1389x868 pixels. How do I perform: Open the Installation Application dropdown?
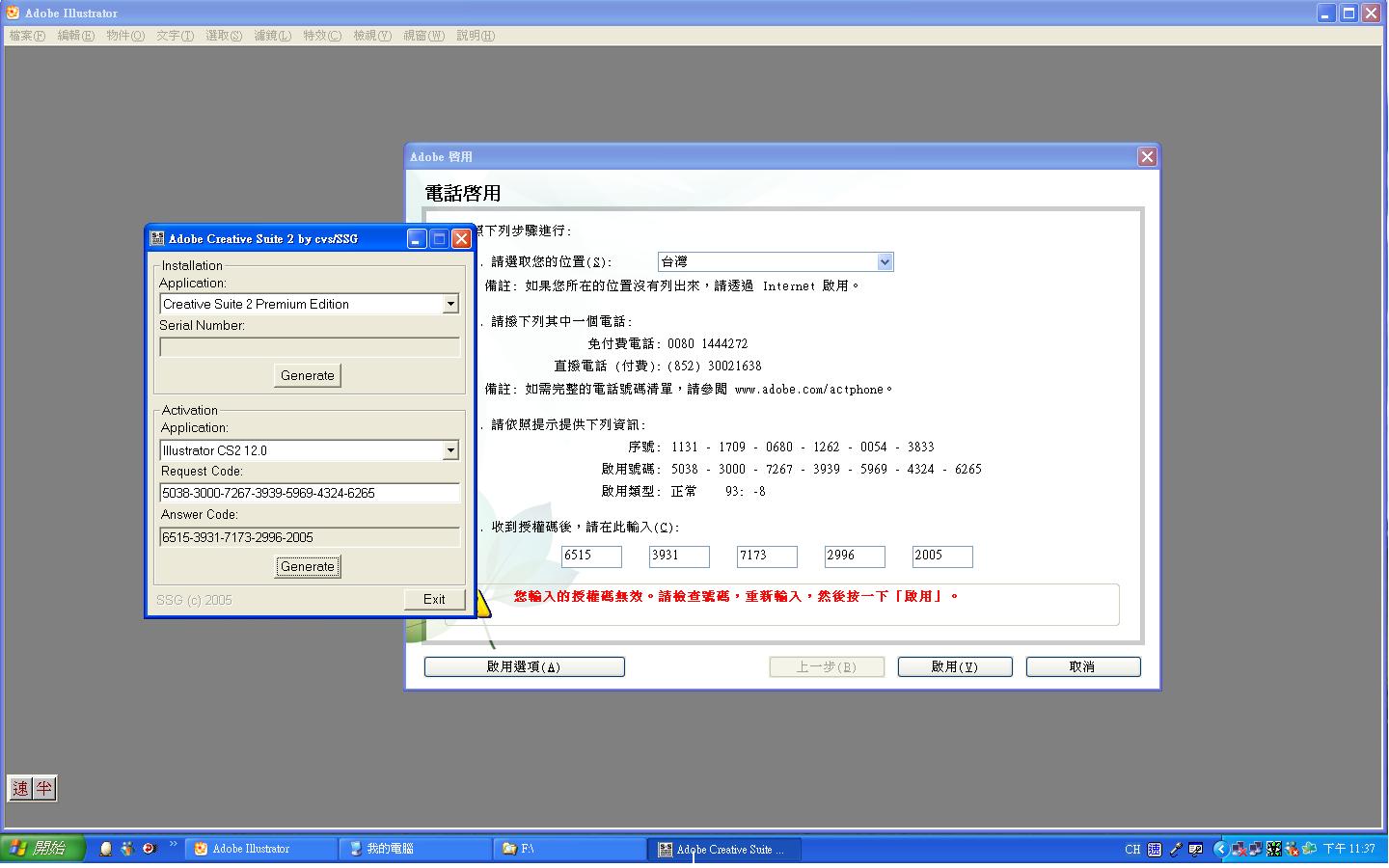coord(309,304)
